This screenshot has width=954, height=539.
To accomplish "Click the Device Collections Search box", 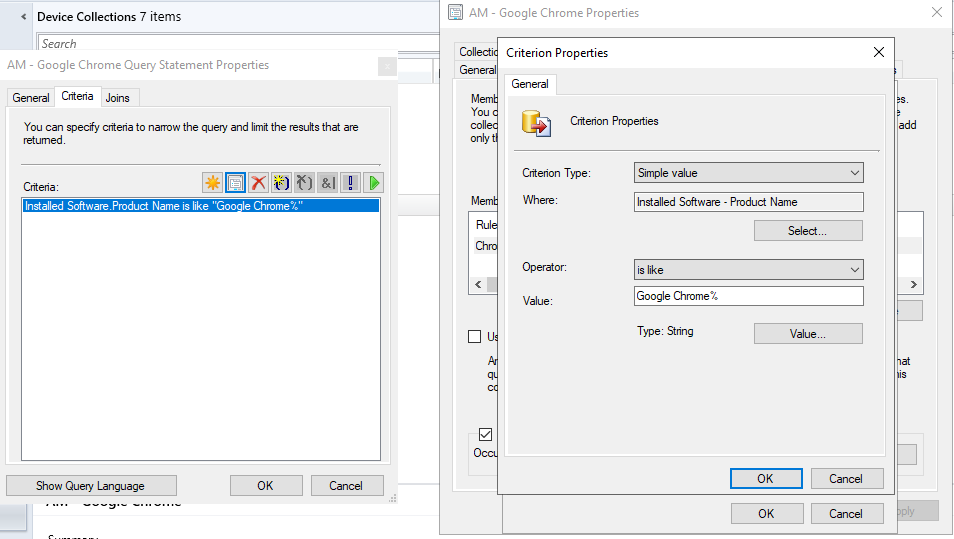I will tap(238, 44).
